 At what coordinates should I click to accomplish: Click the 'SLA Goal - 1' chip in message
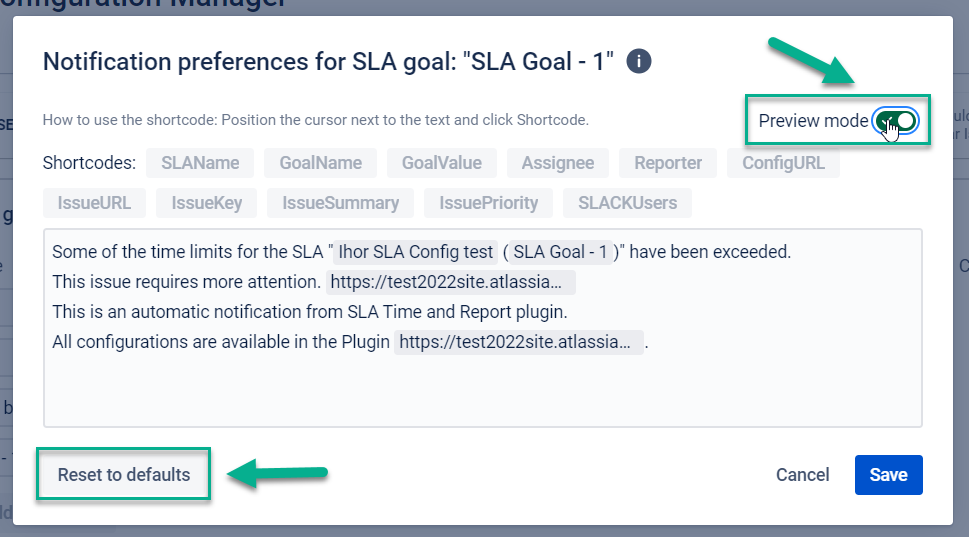[x=560, y=253]
